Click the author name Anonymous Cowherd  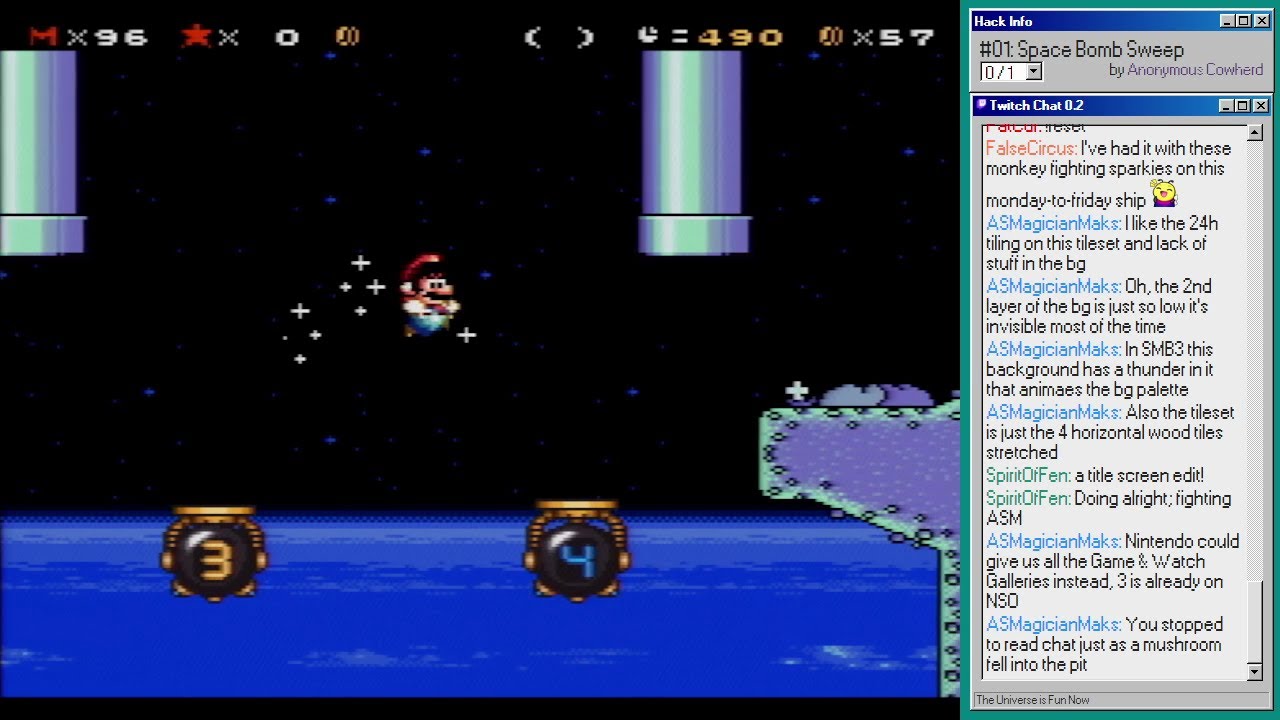1195,70
